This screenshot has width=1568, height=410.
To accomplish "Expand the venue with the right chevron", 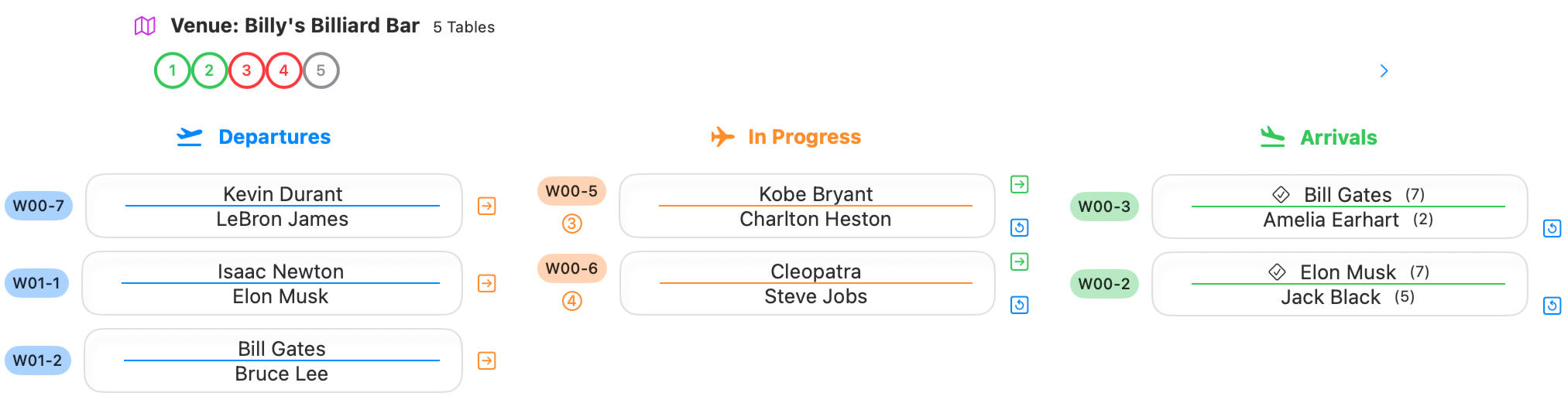I will [x=1384, y=71].
